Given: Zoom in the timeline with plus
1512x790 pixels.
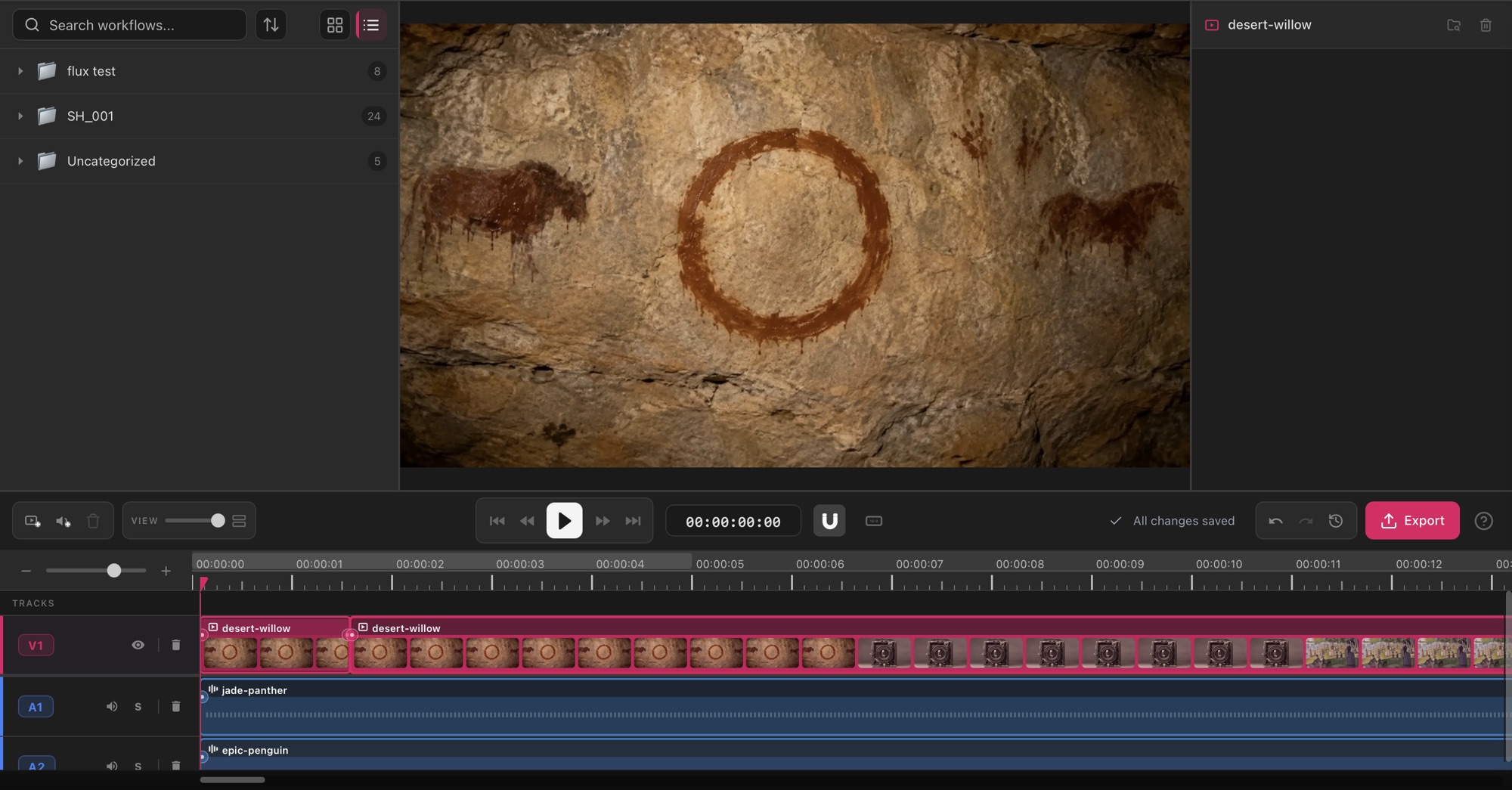Looking at the screenshot, I should (x=166, y=571).
